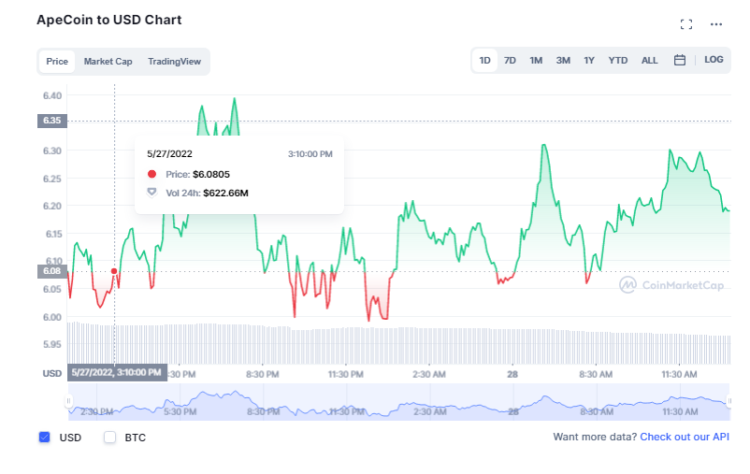The height and width of the screenshot is (474, 750).
Task: Click the $6.0805 price in tooltip
Action: coord(211,175)
